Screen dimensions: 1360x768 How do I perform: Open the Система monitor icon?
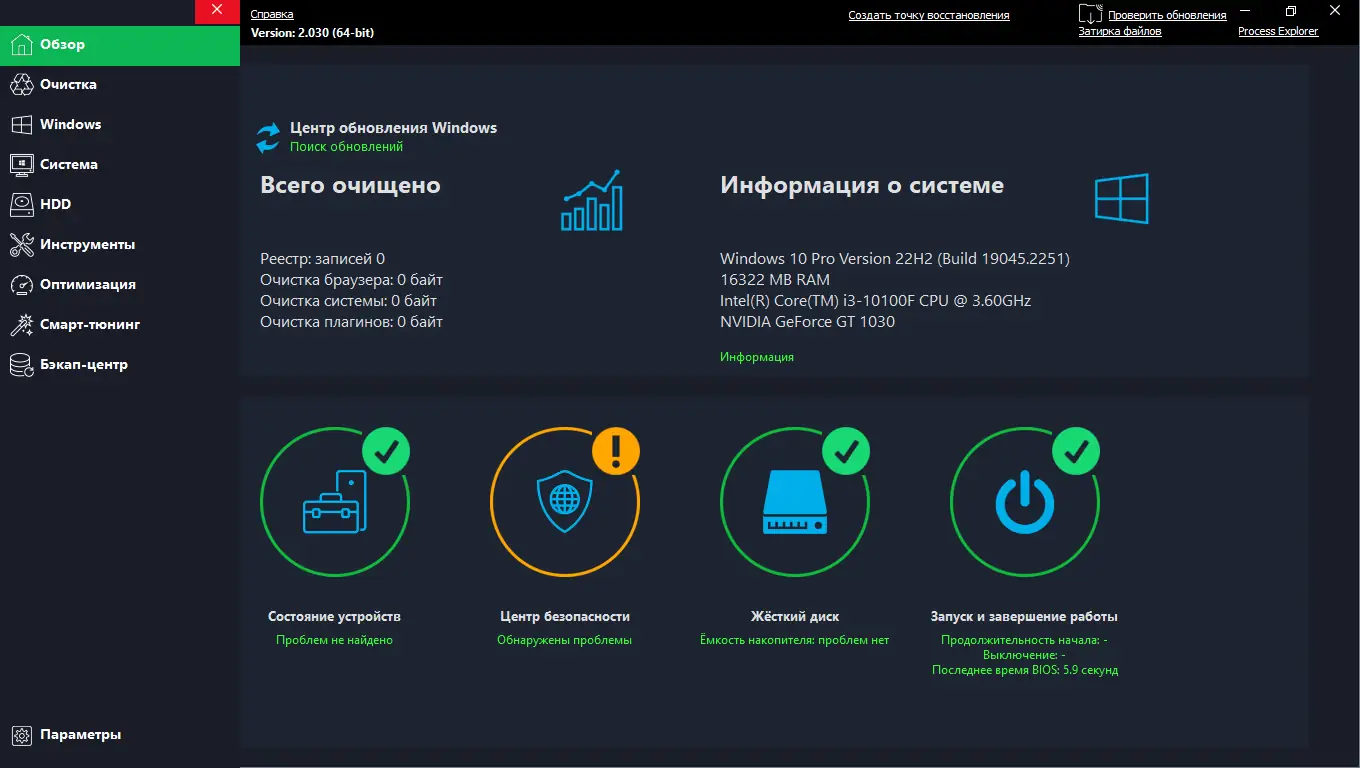tap(21, 165)
